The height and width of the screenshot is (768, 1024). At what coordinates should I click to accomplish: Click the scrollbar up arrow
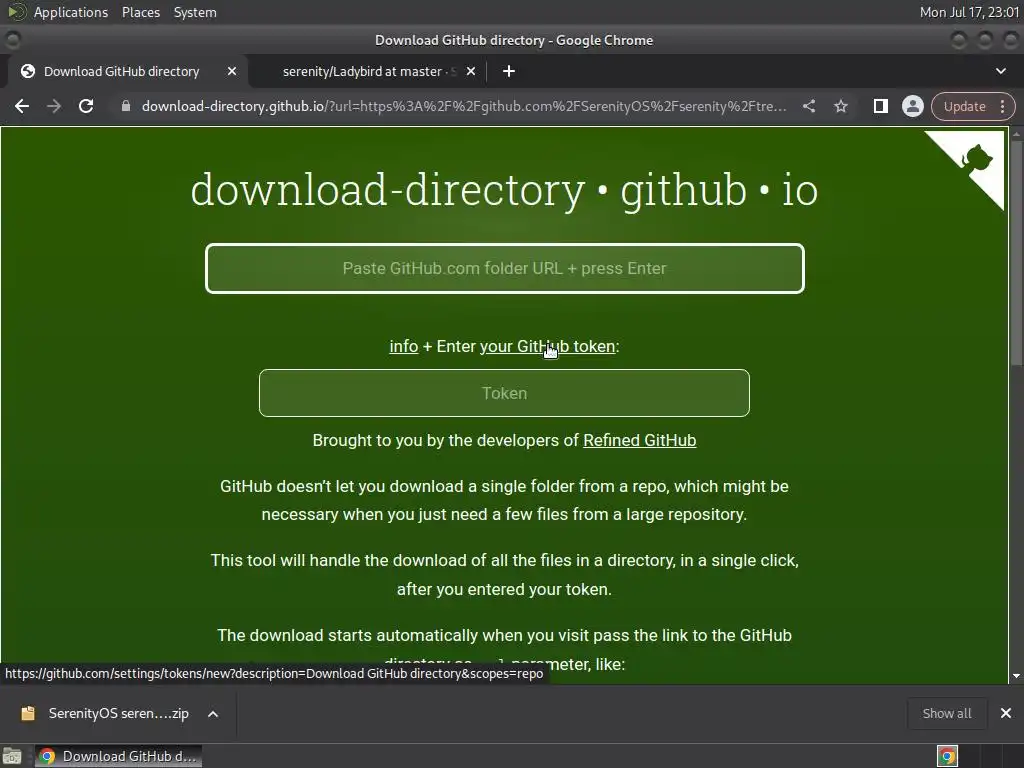pyautogui.click(x=1016, y=134)
